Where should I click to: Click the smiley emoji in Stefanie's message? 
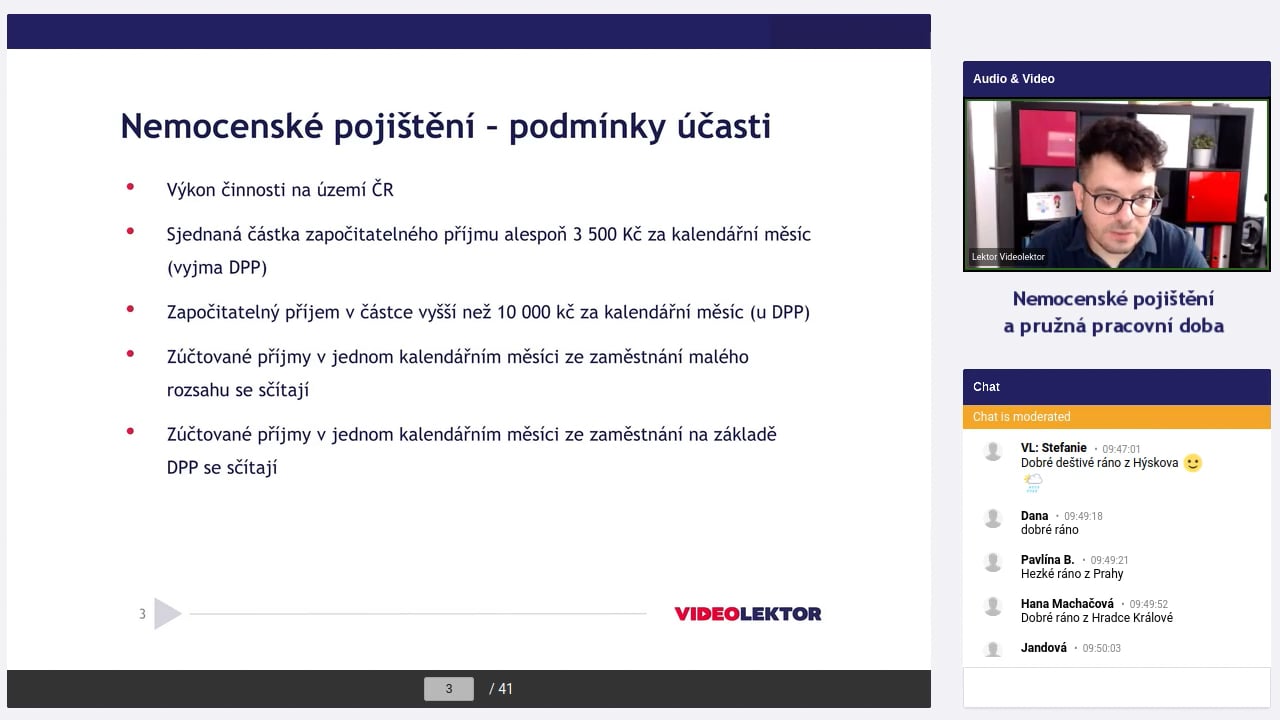click(x=1192, y=463)
